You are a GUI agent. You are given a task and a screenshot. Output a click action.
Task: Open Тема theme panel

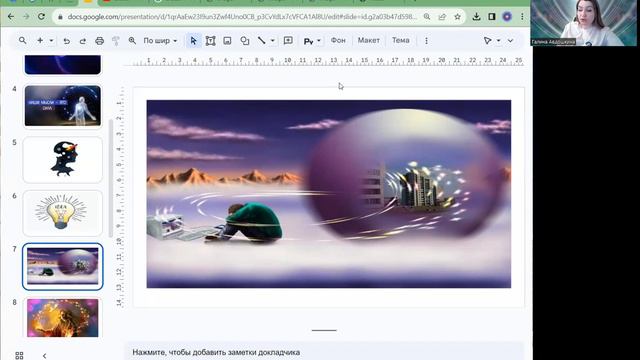point(400,40)
